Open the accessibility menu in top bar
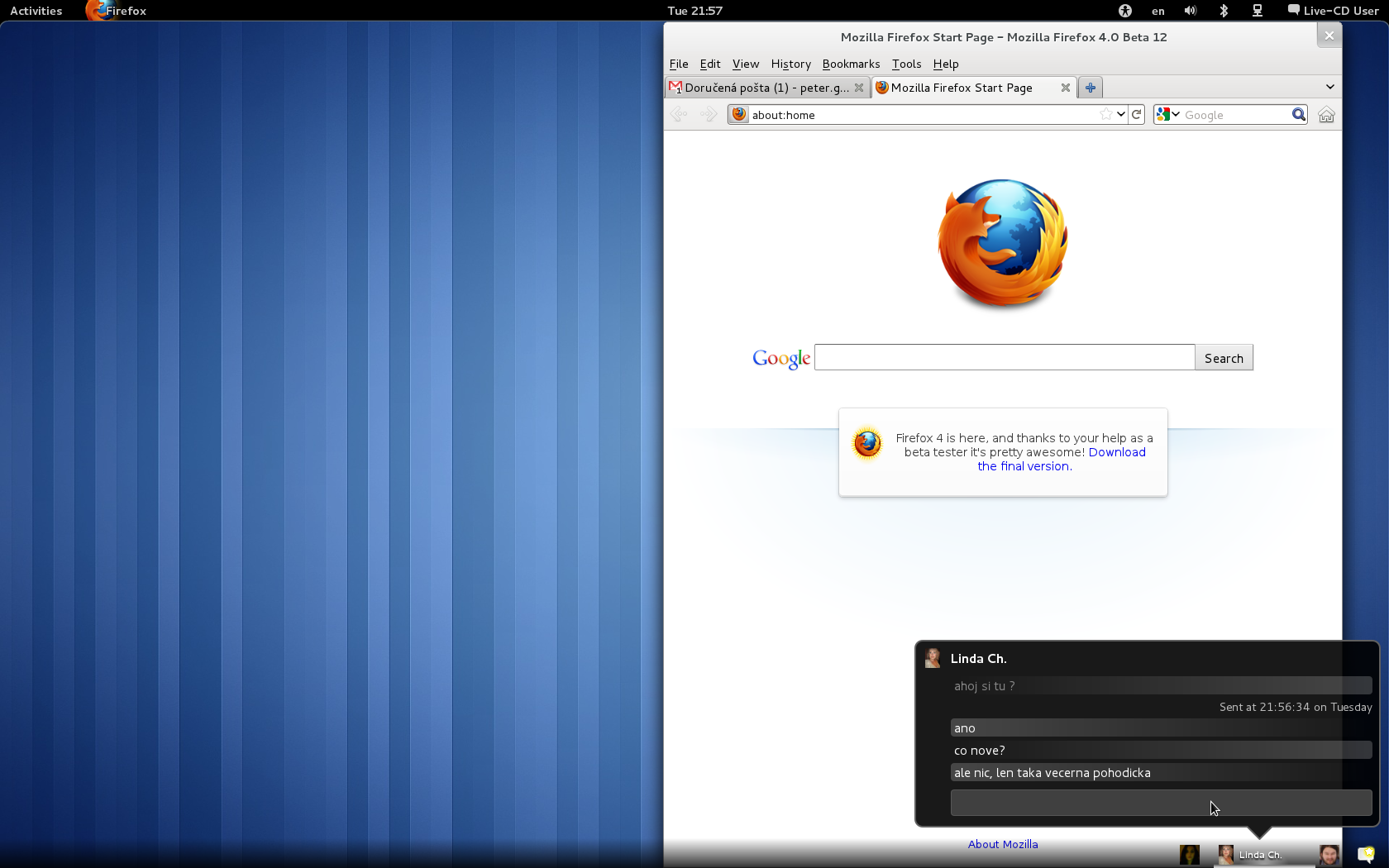This screenshot has height=868, width=1389. [x=1124, y=11]
